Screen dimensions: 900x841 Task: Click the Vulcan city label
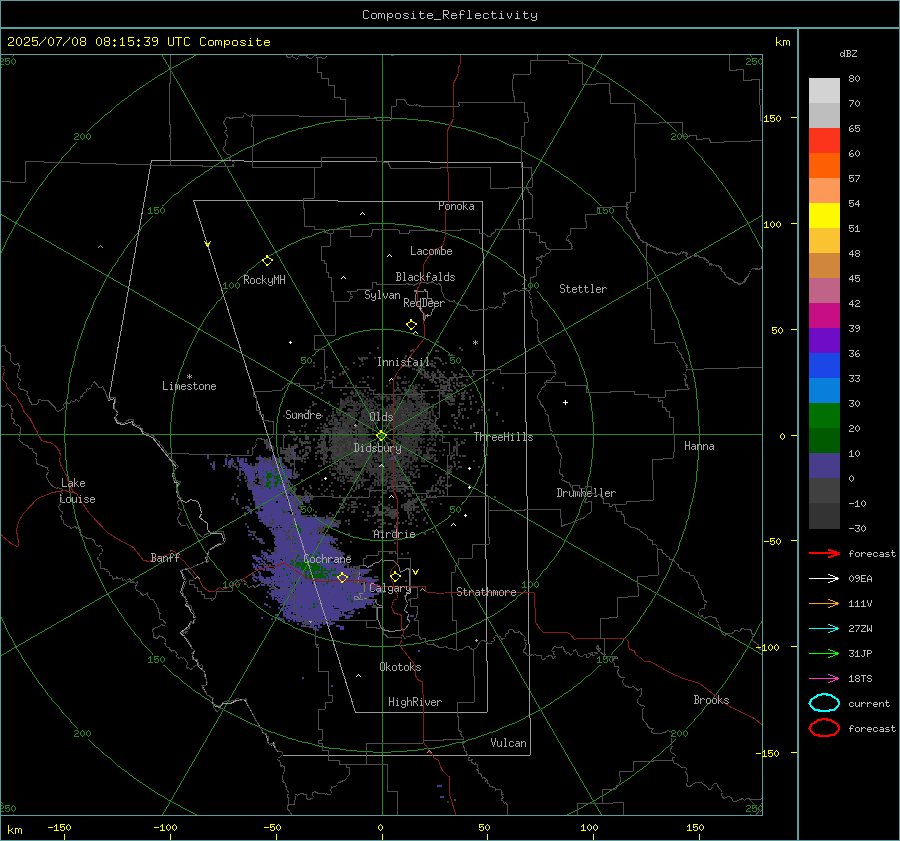(508, 743)
